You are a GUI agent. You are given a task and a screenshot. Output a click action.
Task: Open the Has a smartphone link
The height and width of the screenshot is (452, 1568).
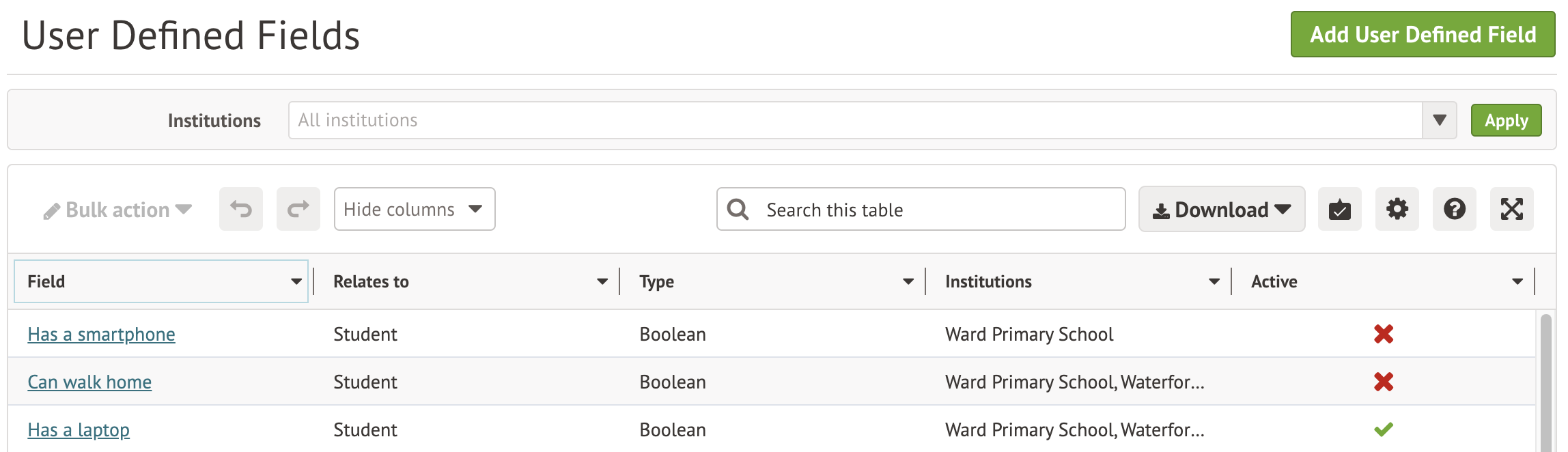(101, 335)
